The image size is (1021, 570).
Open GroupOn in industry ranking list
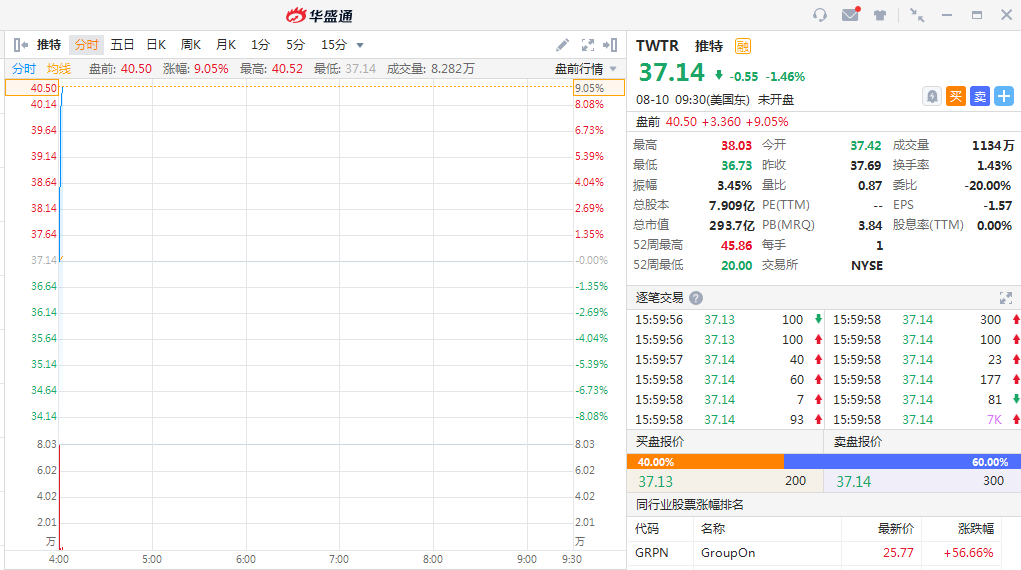[x=728, y=552]
